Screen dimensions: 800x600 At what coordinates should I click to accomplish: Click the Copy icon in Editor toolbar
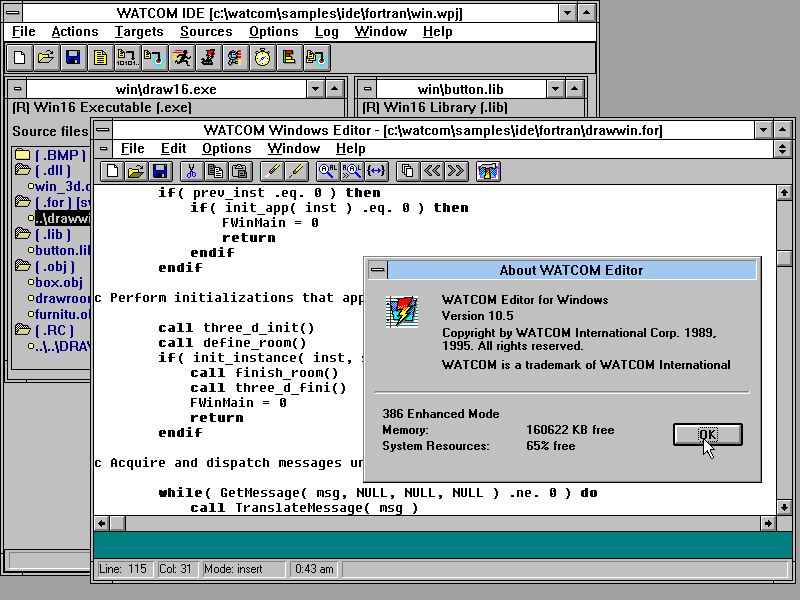(x=216, y=171)
